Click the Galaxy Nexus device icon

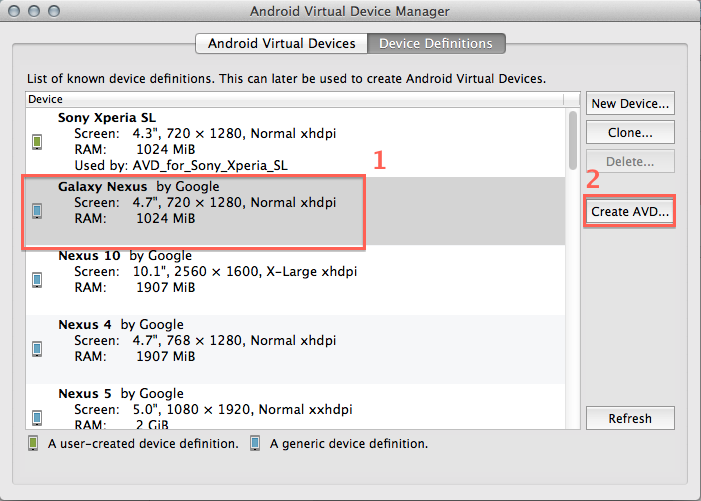click(37, 211)
